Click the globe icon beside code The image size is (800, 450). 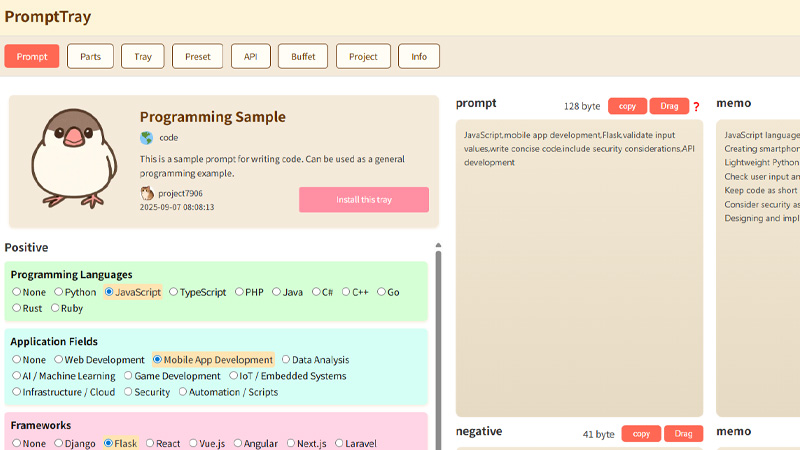pyautogui.click(x=147, y=138)
